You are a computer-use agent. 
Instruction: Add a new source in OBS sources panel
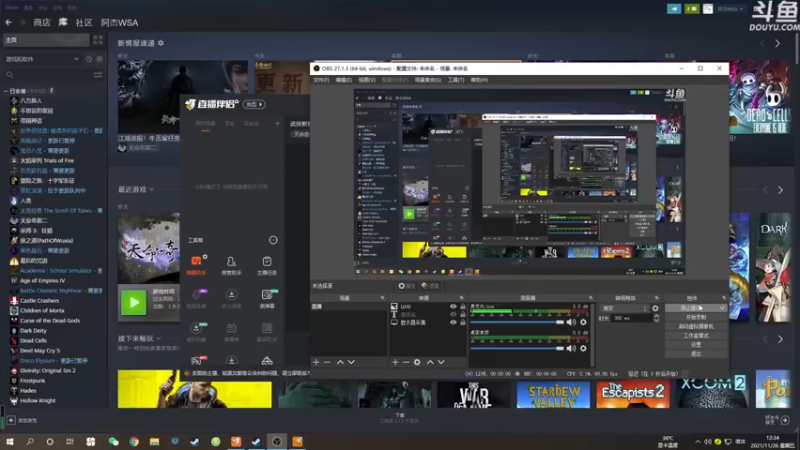coord(395,362)
